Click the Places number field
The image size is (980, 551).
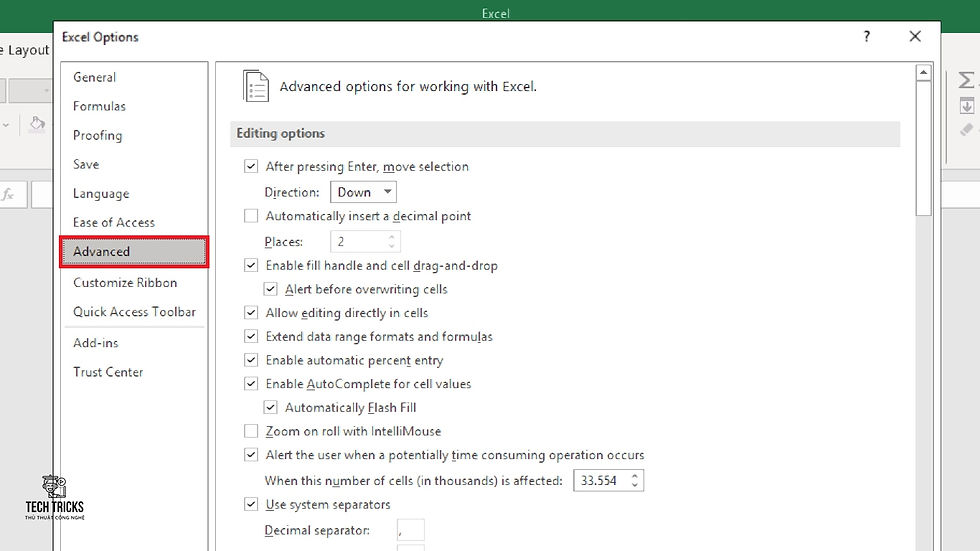365,242
